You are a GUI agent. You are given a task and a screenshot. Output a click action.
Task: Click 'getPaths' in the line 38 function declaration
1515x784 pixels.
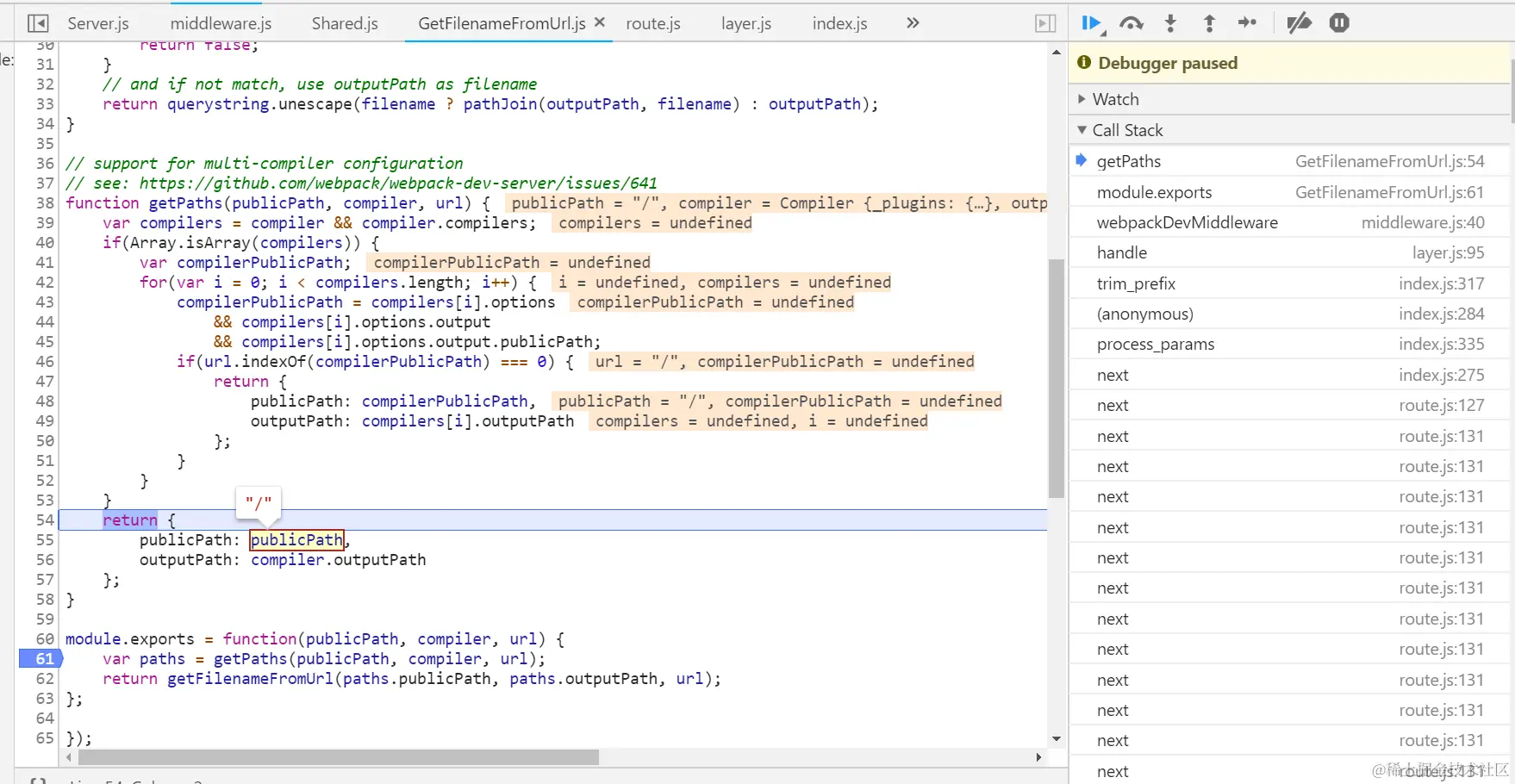tap(185, 203)
